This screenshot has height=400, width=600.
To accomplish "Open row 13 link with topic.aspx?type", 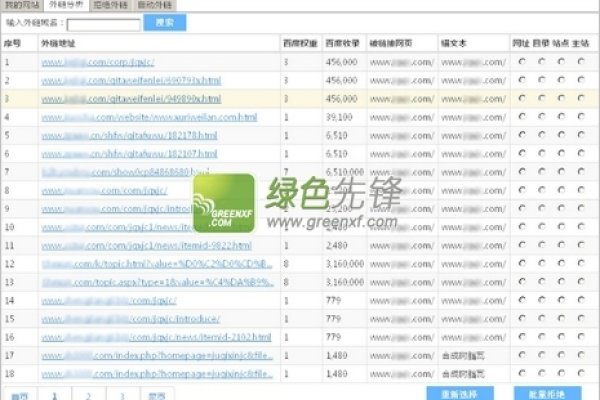I will [x=158, y=282].
